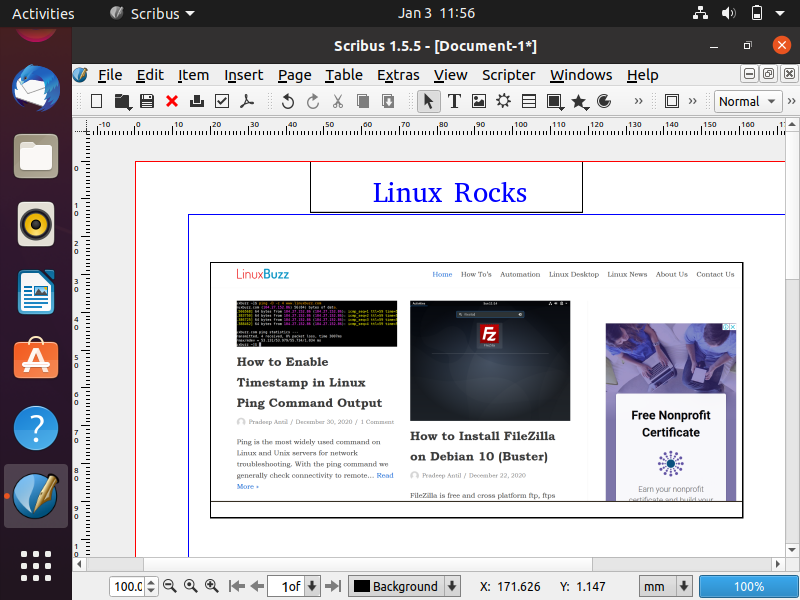Close the document with the red X icon
This screenshot has height=600, width=800.
point(172,101)
